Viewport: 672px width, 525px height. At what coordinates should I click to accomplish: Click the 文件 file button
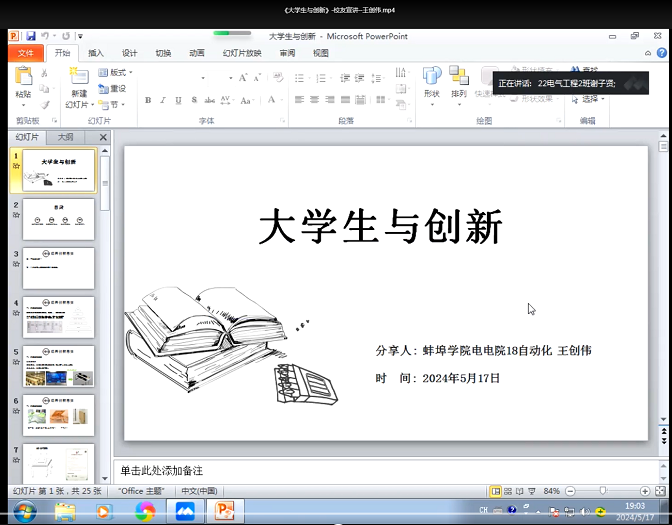[26, 53]
